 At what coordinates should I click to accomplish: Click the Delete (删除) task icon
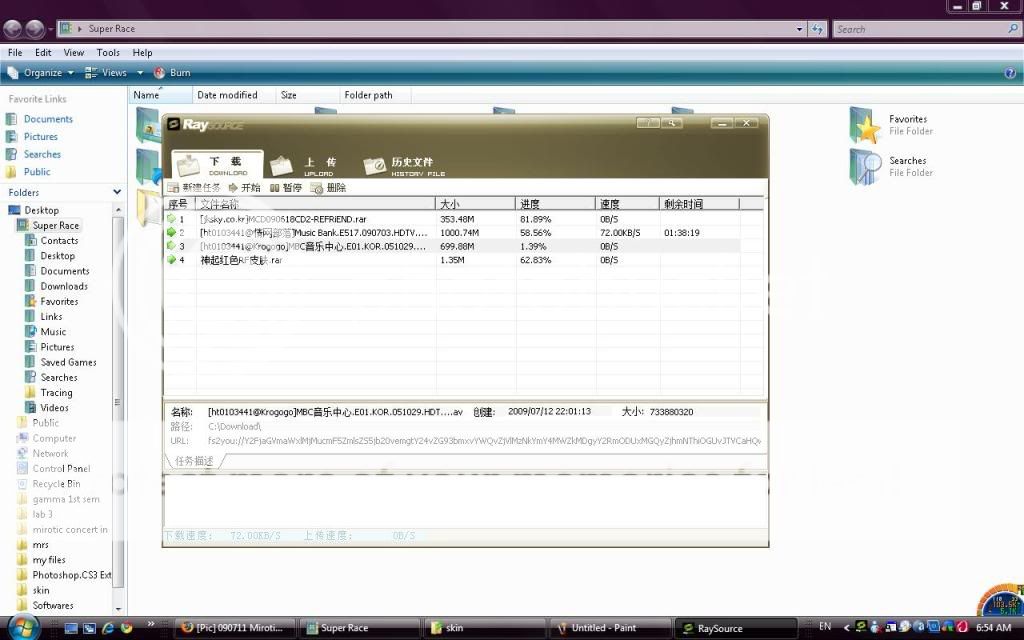(x=318, y=188)
